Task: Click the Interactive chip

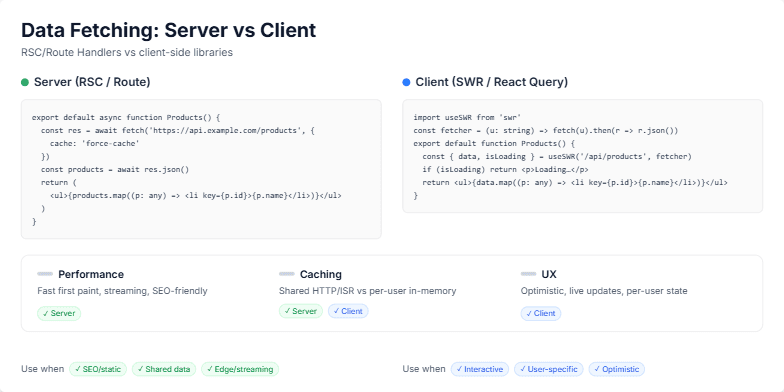Action: tap(480, 369)
